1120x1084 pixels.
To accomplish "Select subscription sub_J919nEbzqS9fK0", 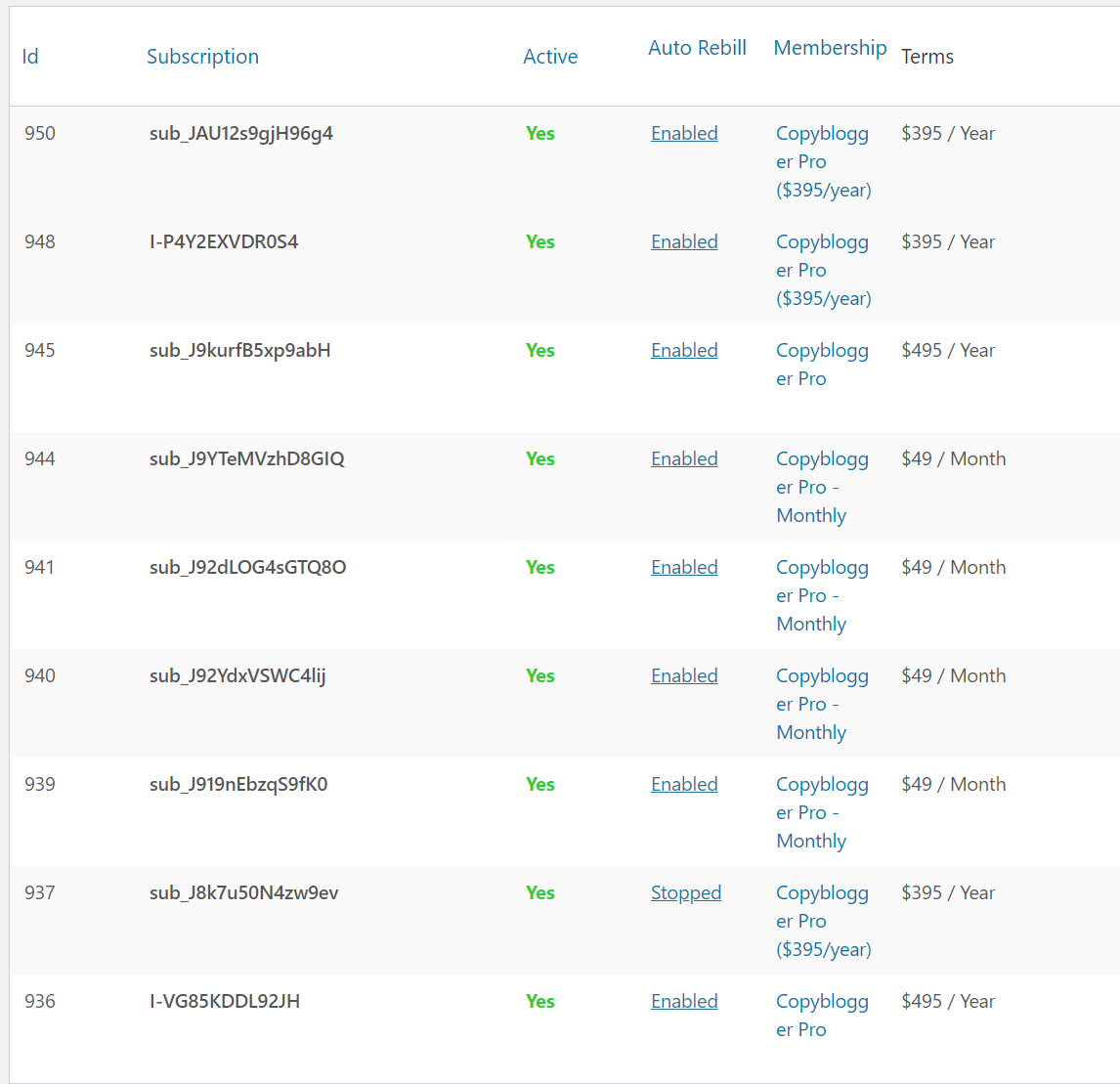I will [238, 786].
